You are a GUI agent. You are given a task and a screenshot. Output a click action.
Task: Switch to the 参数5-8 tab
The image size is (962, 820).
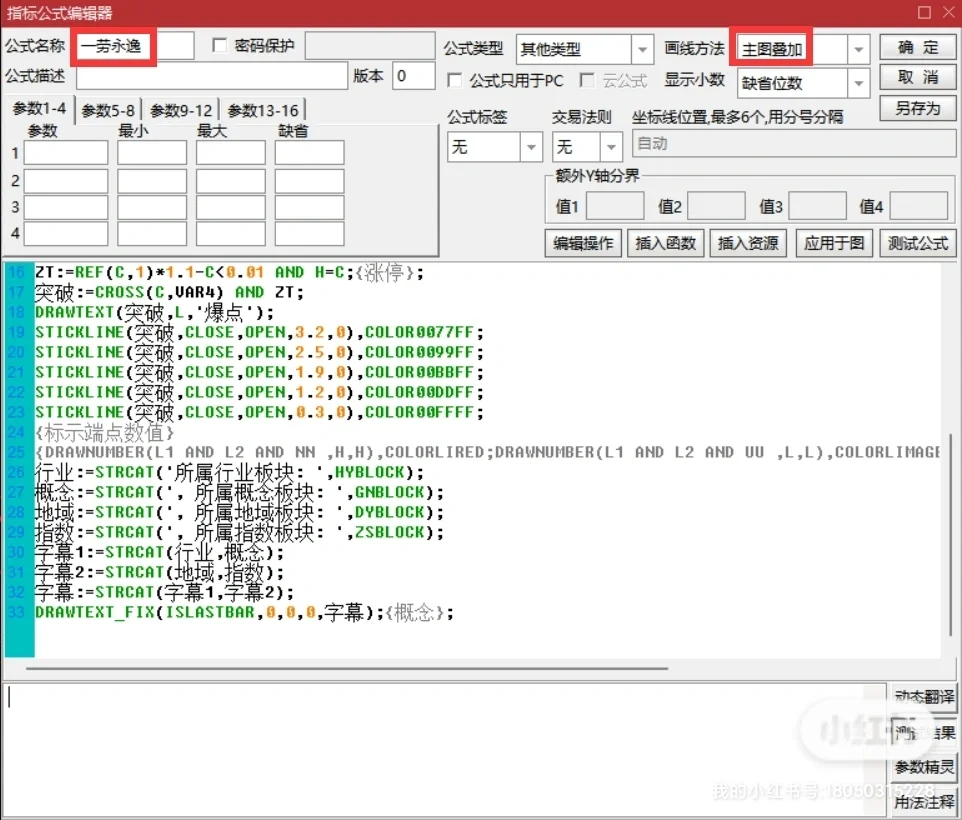[108, 110]
